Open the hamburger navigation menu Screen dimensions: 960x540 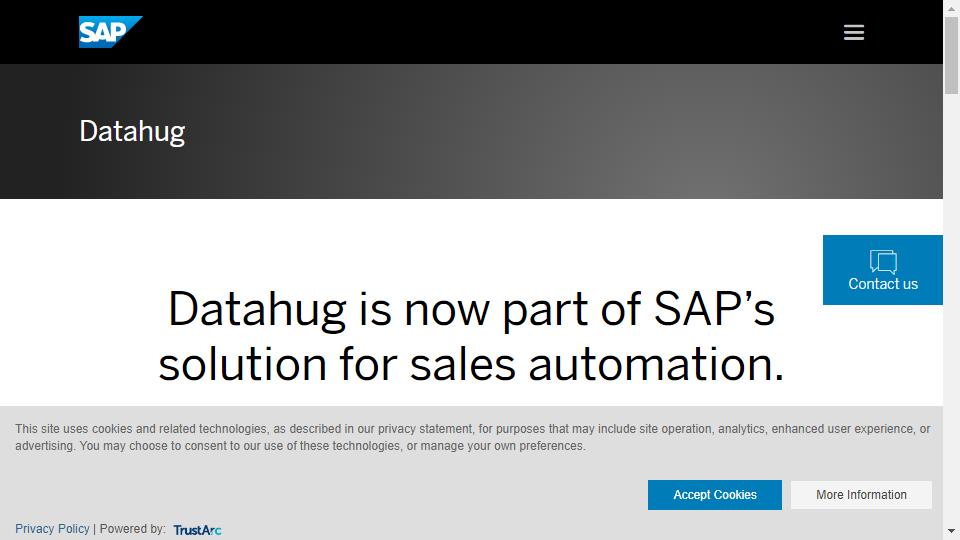pos(853,32)
